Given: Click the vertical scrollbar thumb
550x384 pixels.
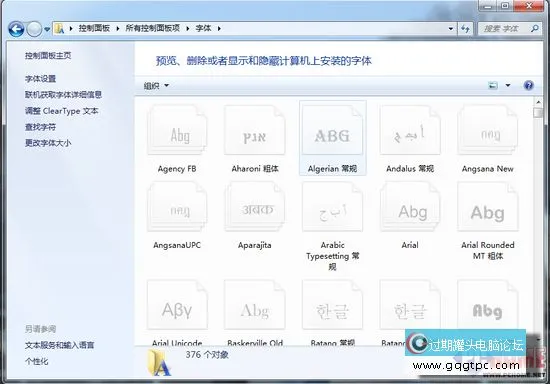Looking at the screenshot, I should click(537, 113).
